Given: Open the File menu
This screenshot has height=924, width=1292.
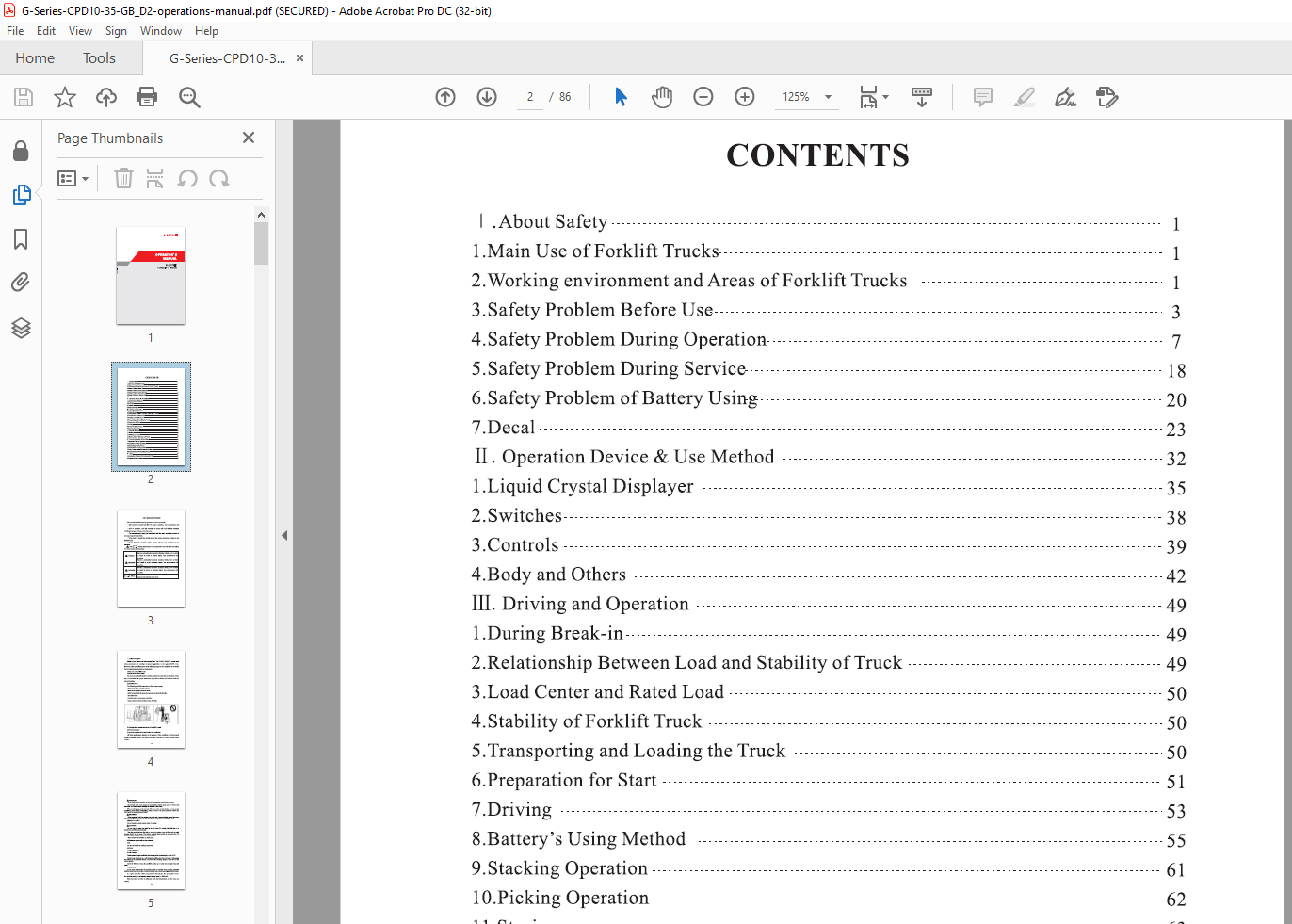Looking at the screenshot, I should coord(15,31).
